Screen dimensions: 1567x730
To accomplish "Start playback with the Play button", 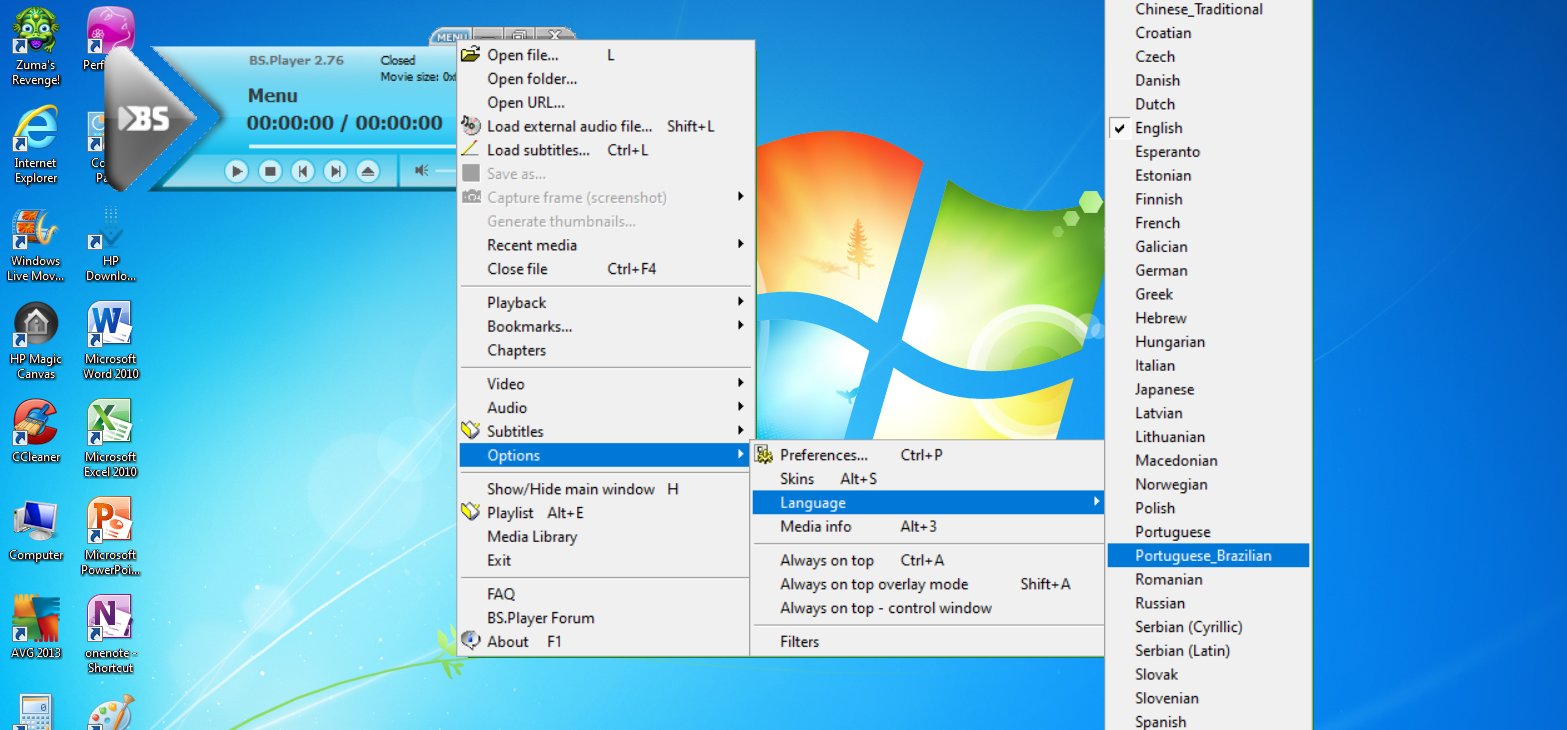I will 237,171.
